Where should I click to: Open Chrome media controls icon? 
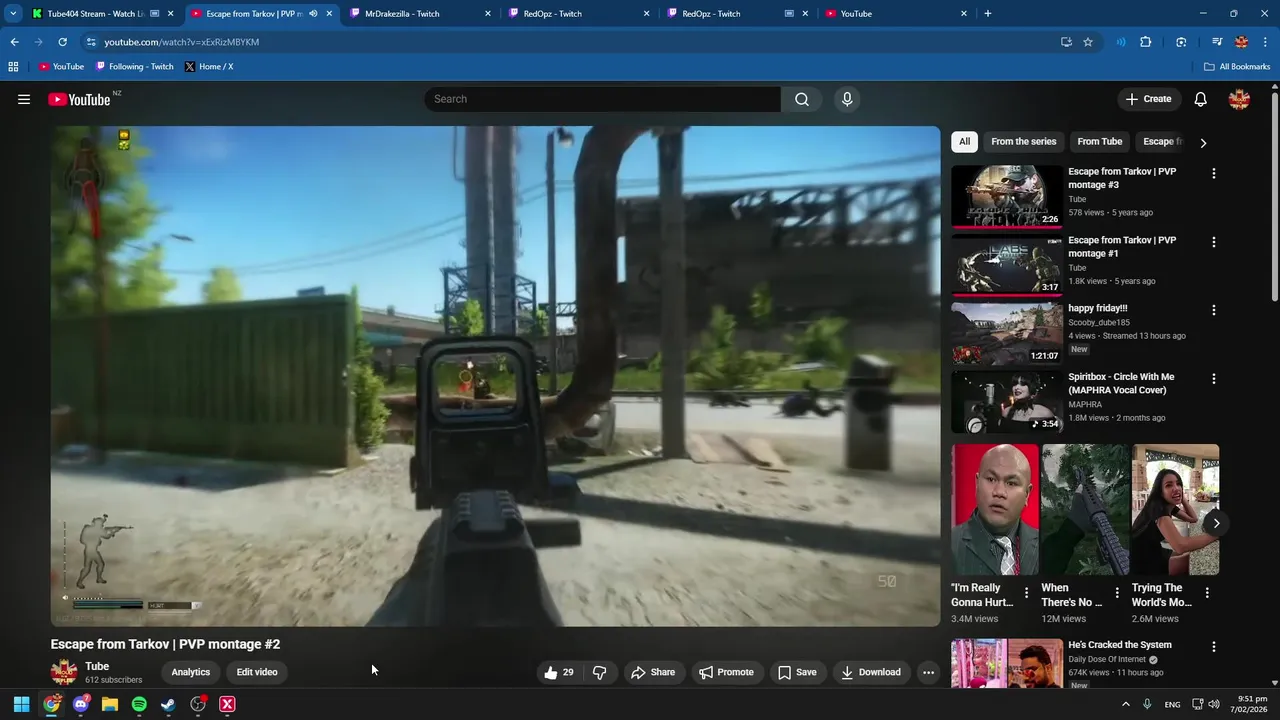1217,42
